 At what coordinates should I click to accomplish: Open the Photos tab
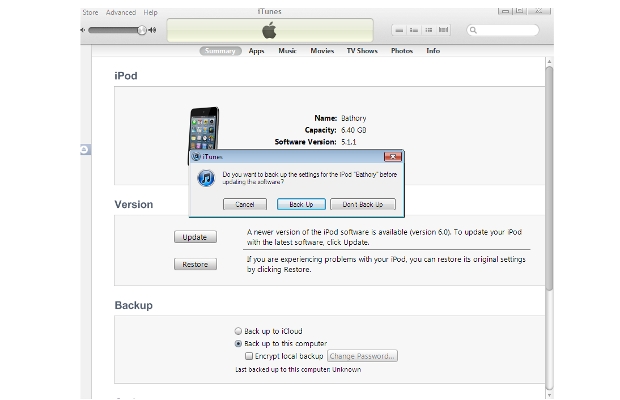click(x=402, y=51)
